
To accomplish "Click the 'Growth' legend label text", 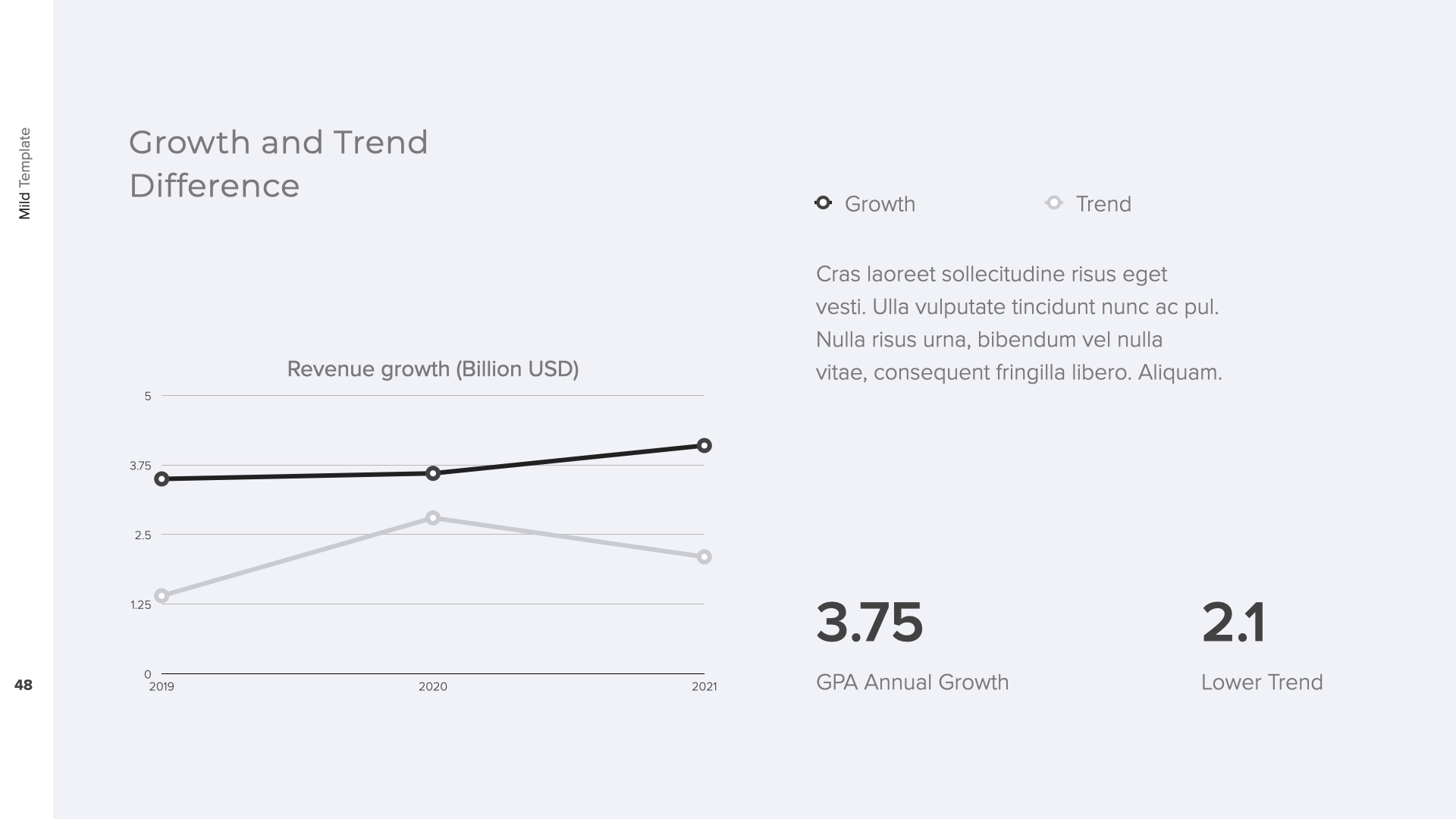I will (880, 204).
